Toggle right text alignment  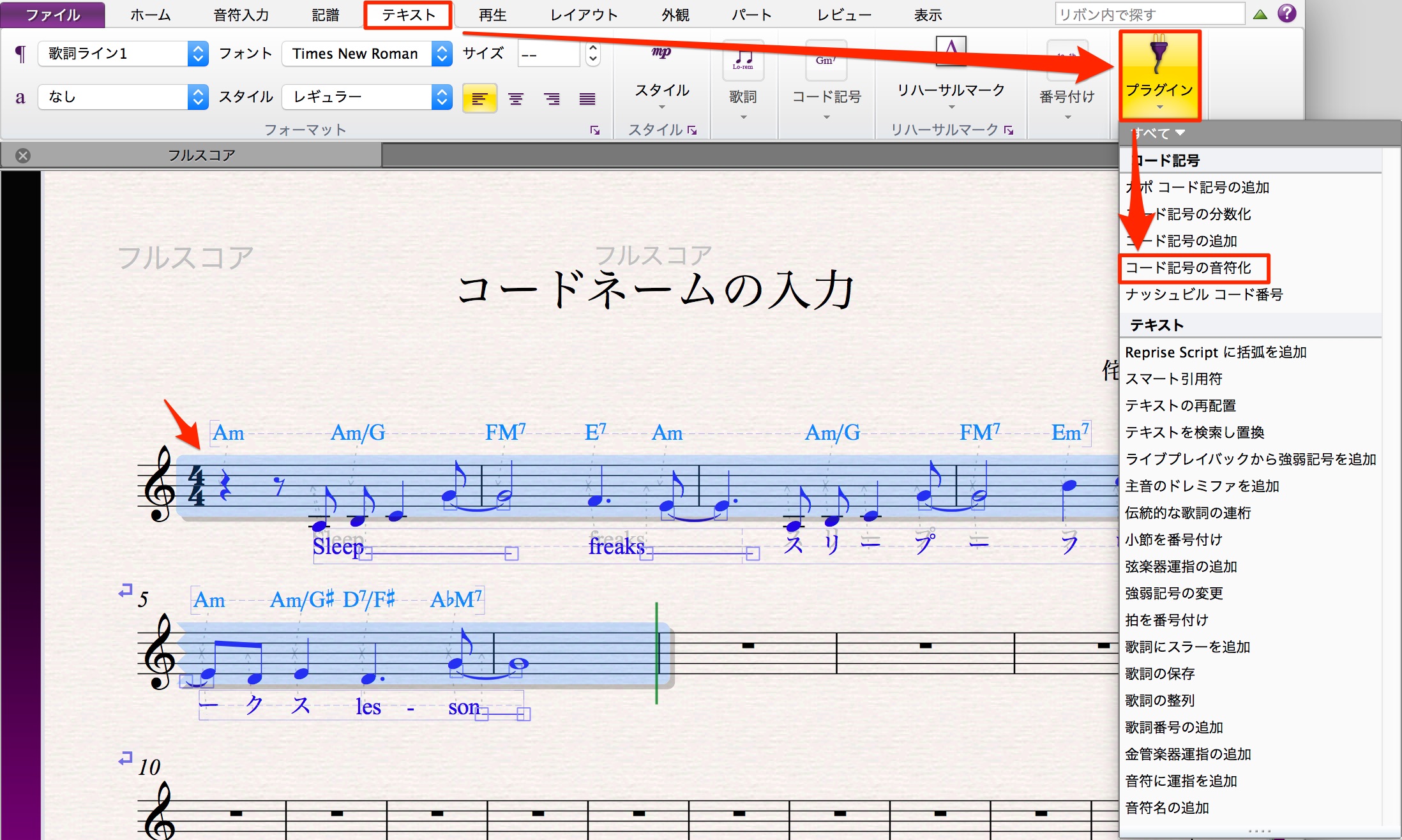552,98
